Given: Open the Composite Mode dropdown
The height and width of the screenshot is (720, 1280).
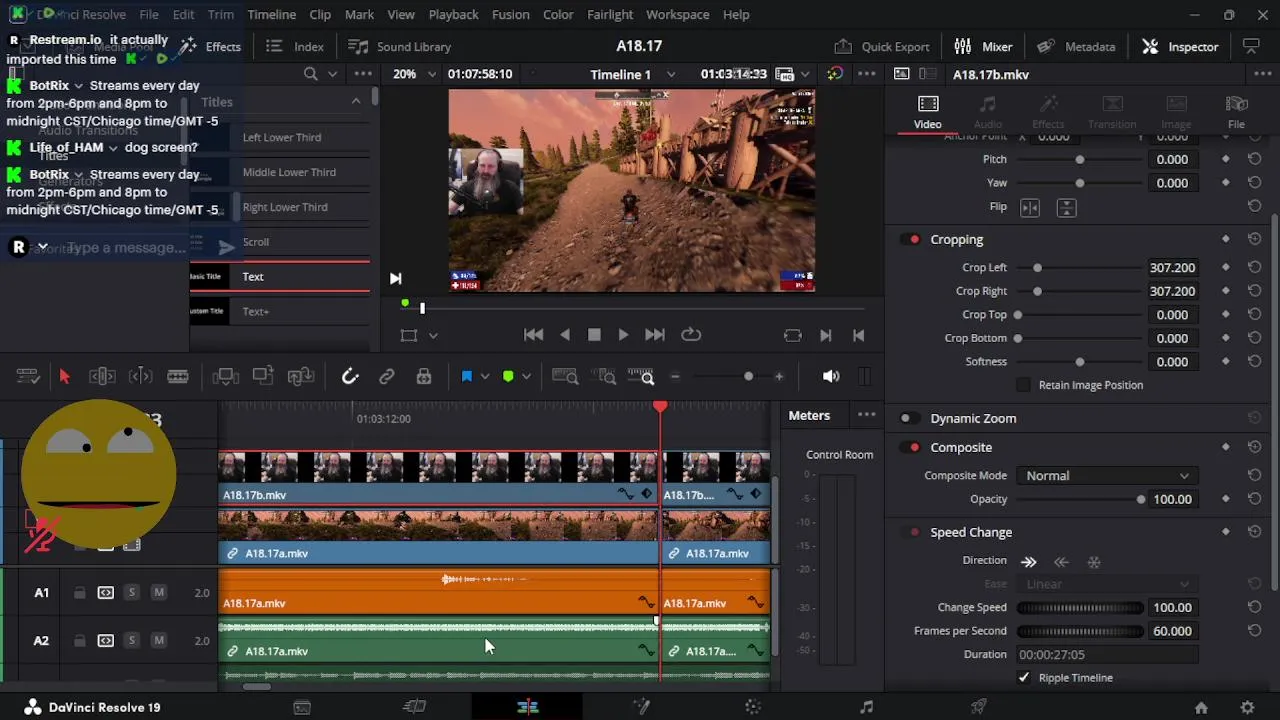Looking at the screenshot, I should [1106, 476].
